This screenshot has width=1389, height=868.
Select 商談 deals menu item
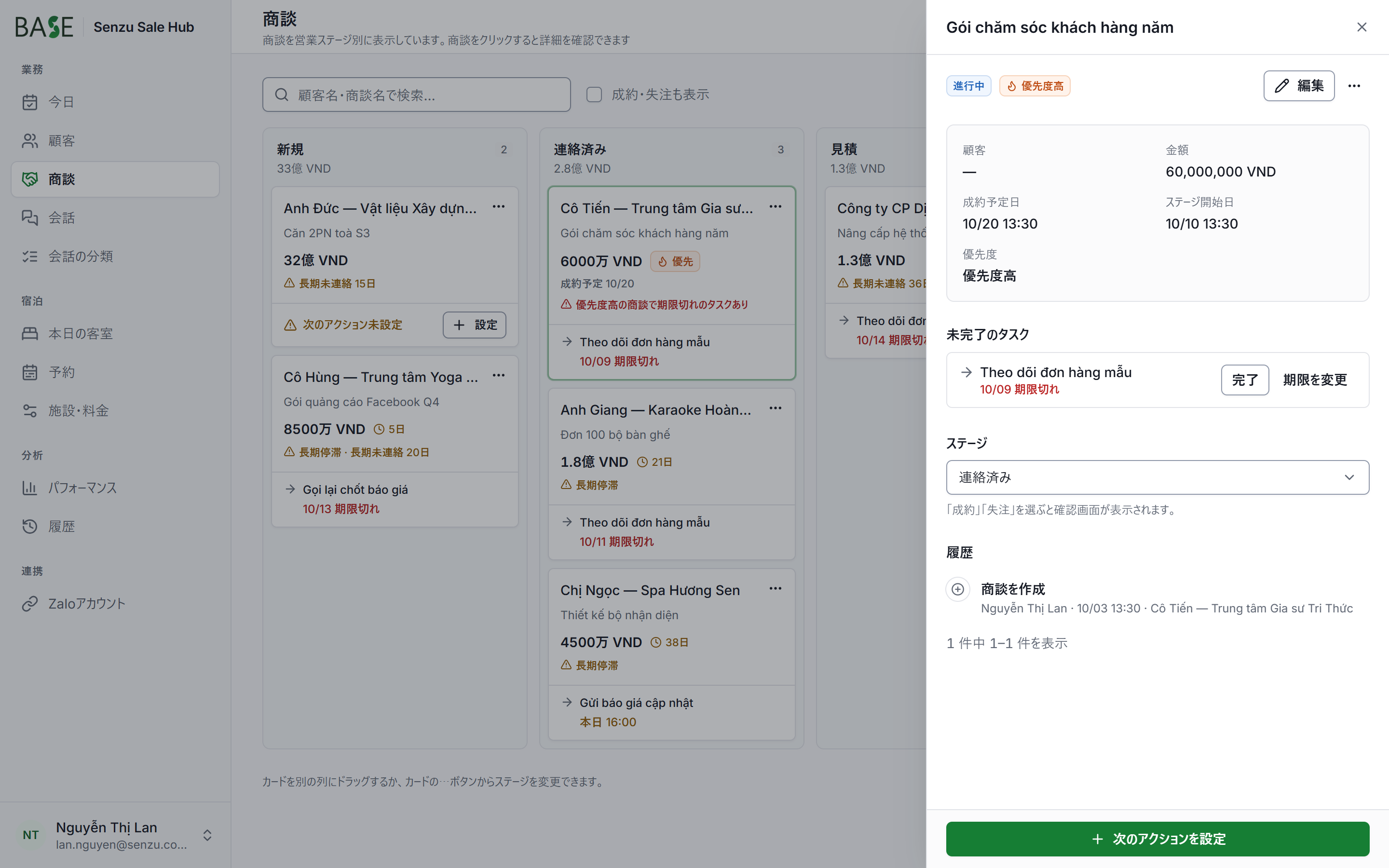115,179
